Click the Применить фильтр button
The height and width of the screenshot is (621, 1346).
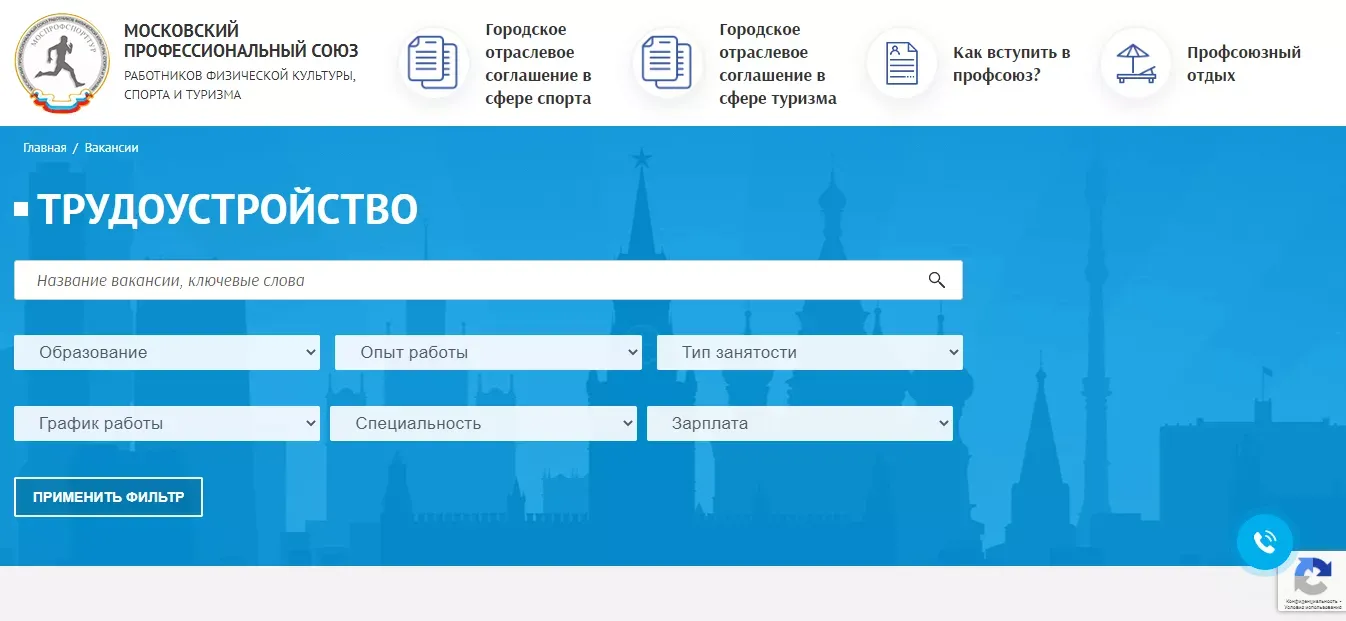[x=108, y=497]
